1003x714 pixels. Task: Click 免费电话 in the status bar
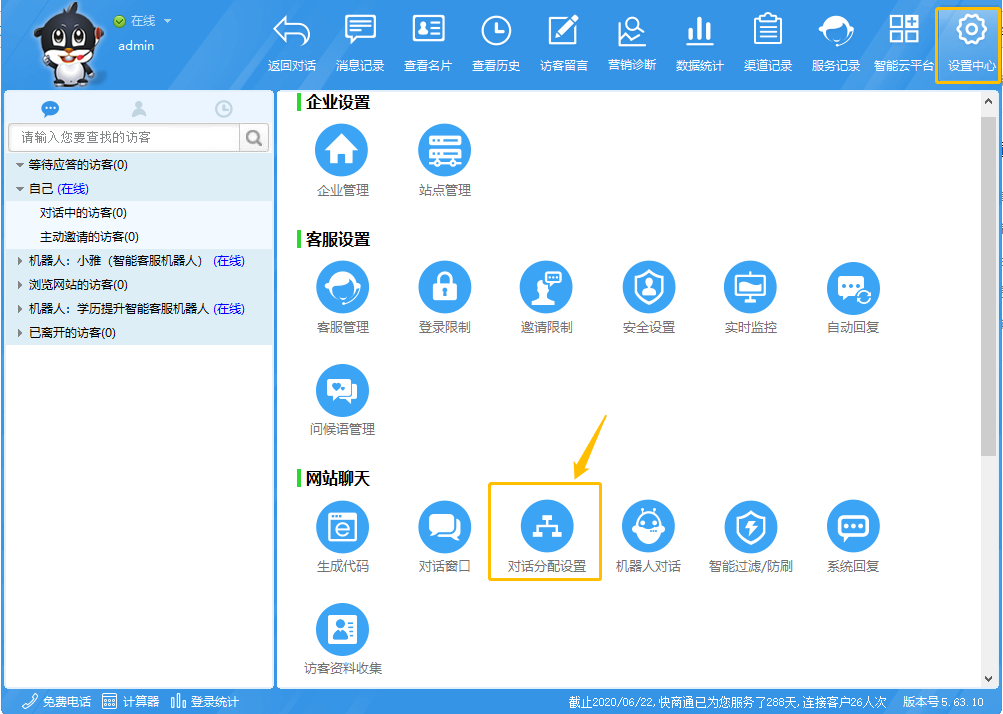pos(57,702)
